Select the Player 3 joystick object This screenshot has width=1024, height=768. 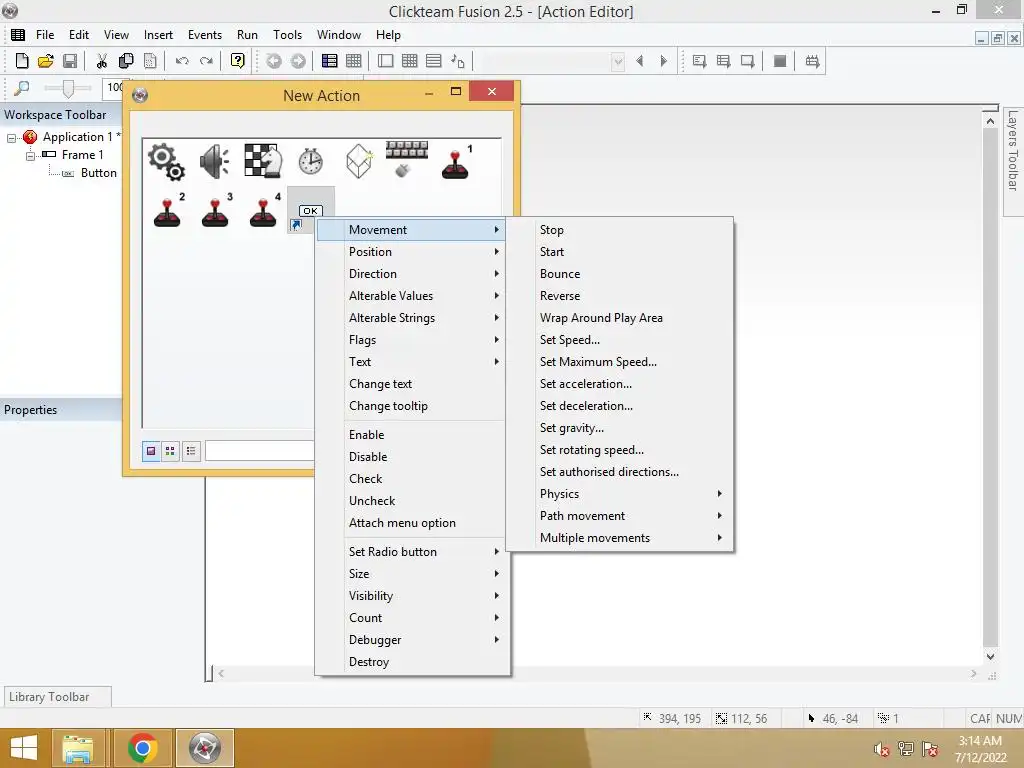[217, 210]
